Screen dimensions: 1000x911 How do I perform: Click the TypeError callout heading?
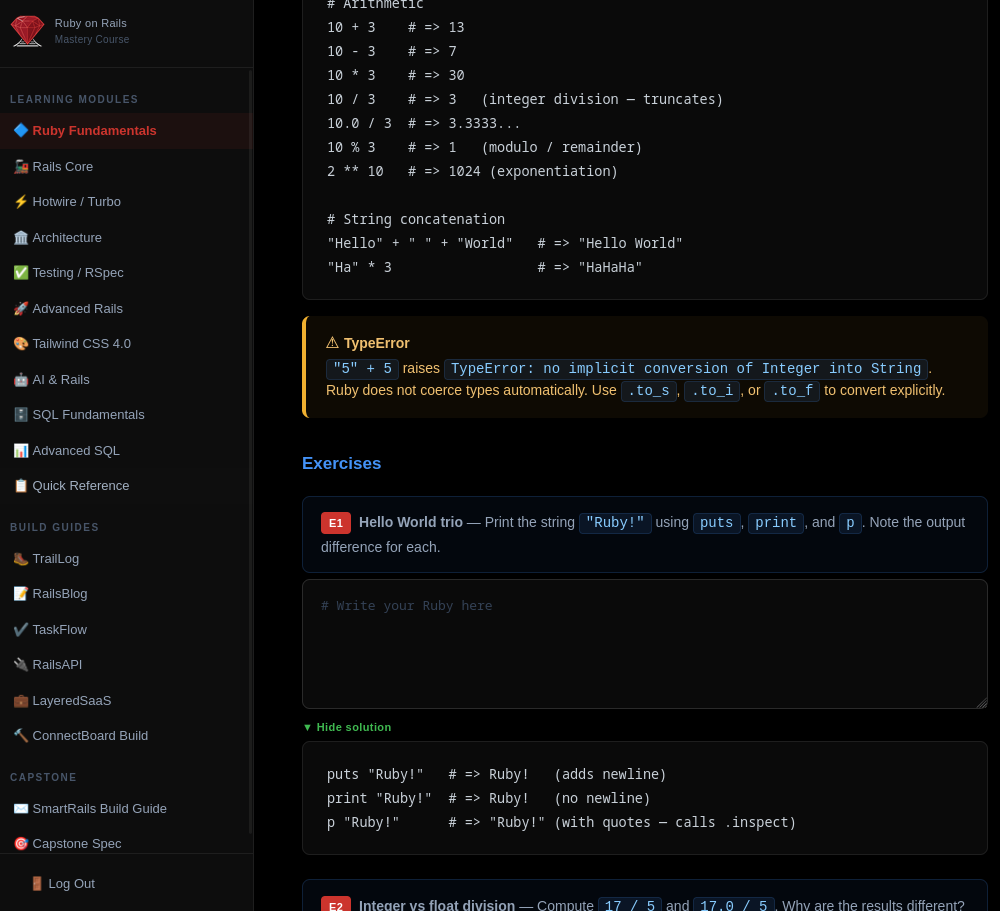[x=376, y=343]
